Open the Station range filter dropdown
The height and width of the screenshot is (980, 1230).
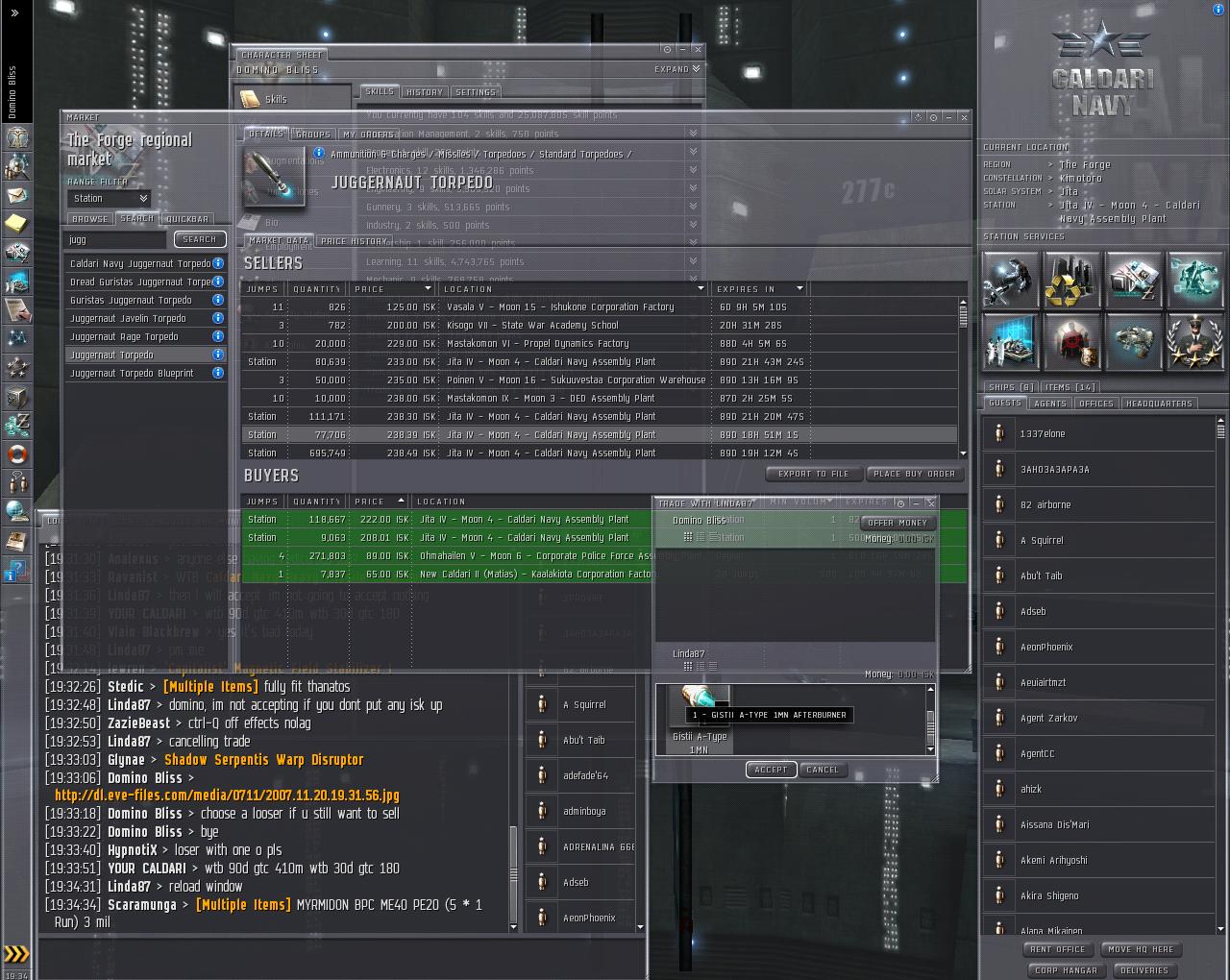(x=109, y=199)
